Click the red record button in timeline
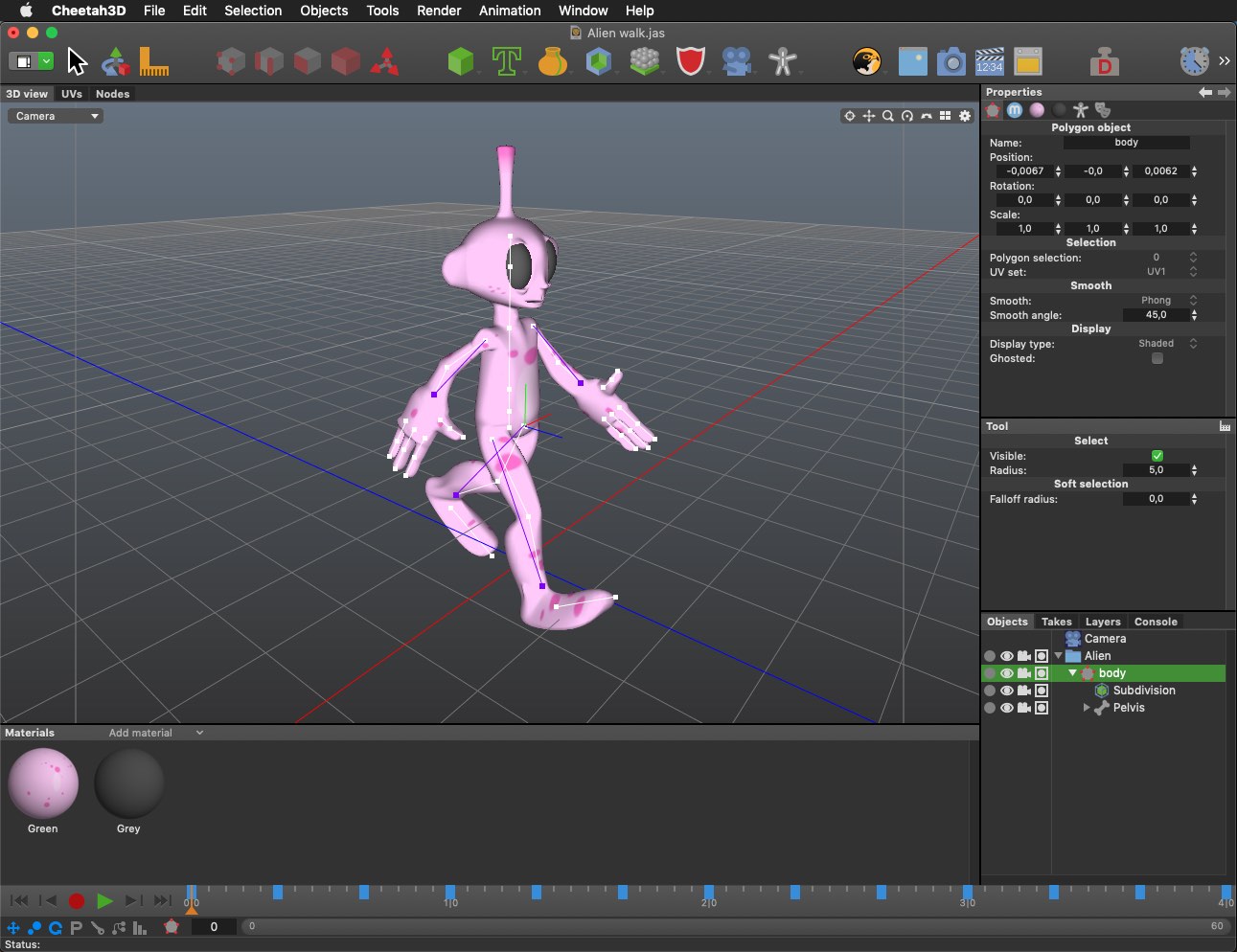The image size is (1237, 952). [77, 901]
